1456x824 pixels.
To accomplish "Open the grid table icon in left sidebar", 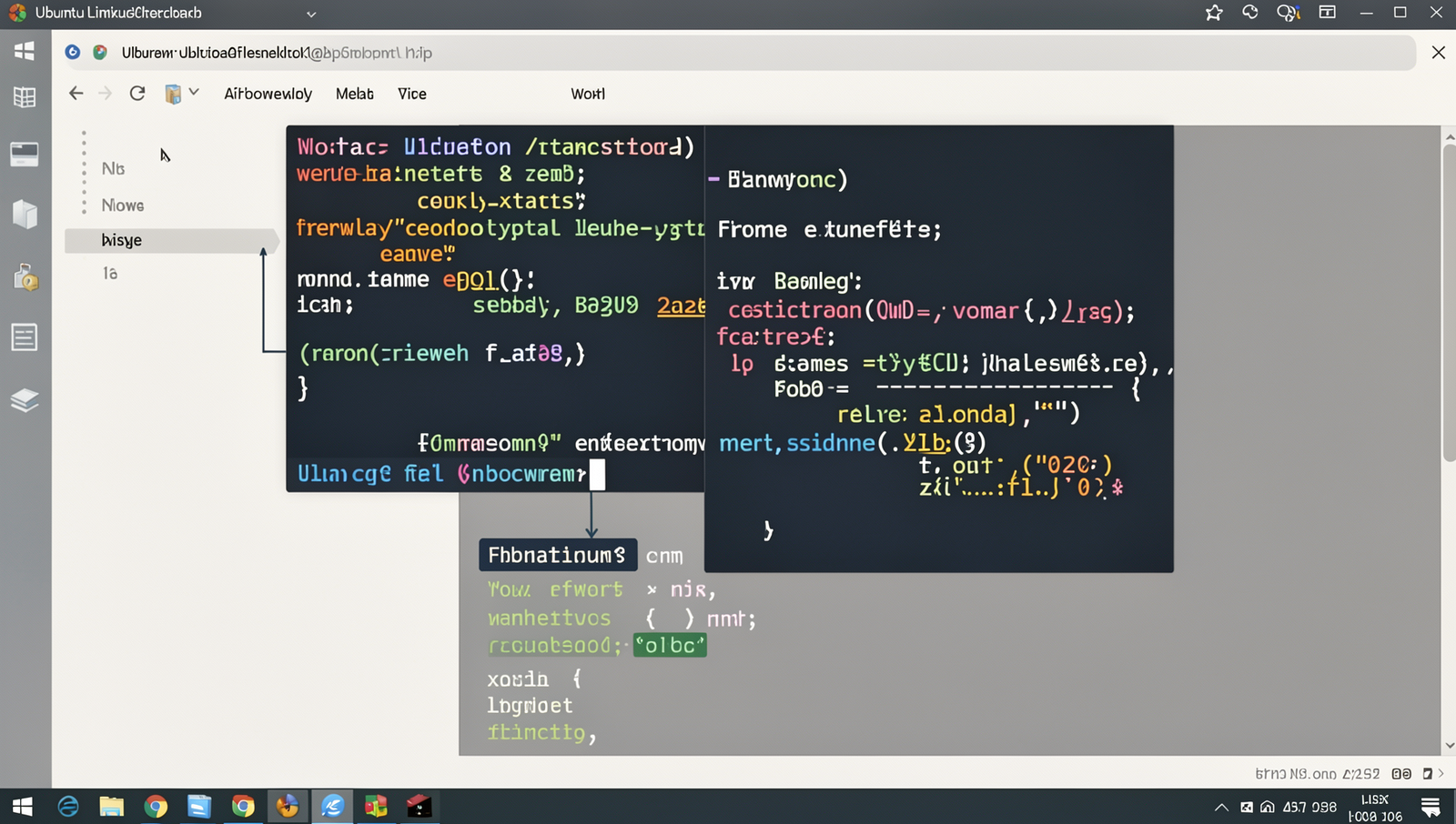I will tap(25, 97).
